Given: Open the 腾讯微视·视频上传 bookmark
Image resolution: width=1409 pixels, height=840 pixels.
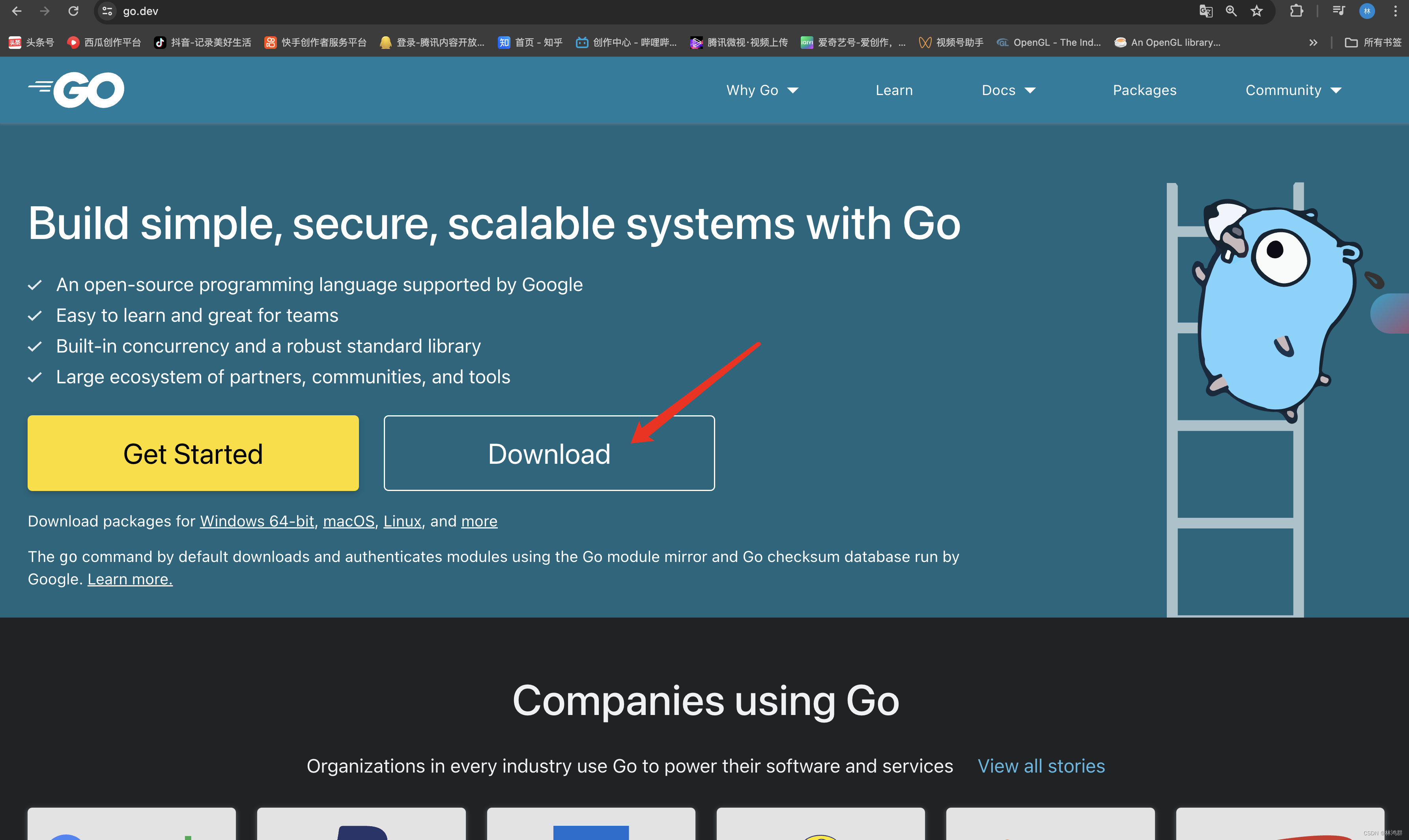Looking at the screenshot, I should [x=739, y=43].
